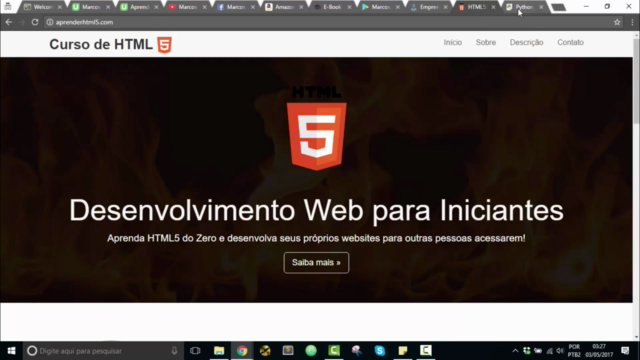Bookmark this page with the star icon
This screenshot has width=640, height=360.
617,22
